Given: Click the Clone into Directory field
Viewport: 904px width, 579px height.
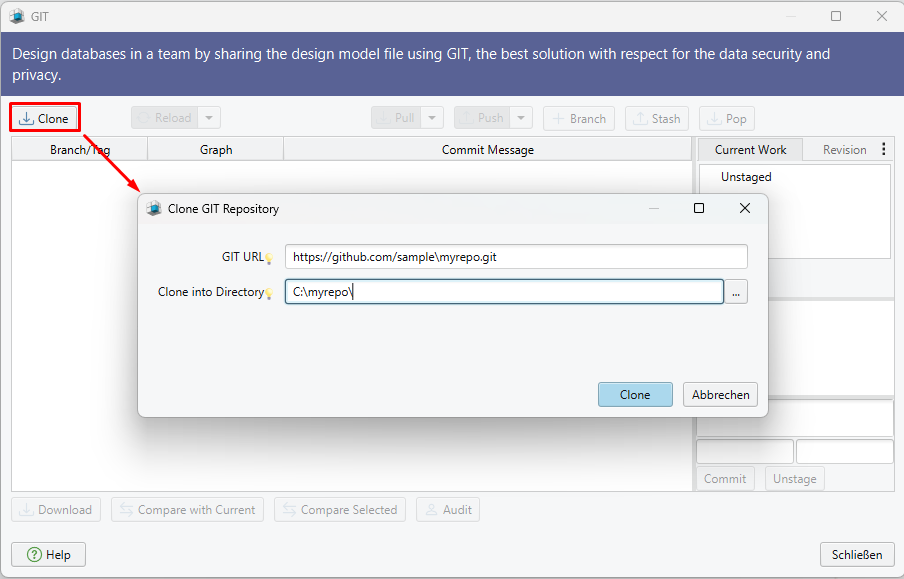Looking at the screenshot, I should pyautogui.click(x=504, y=292).
